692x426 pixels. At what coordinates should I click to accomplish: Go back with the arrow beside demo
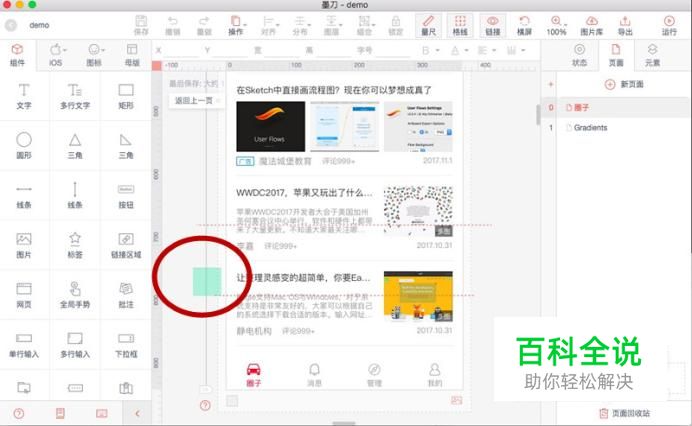[x=11, y=25]
